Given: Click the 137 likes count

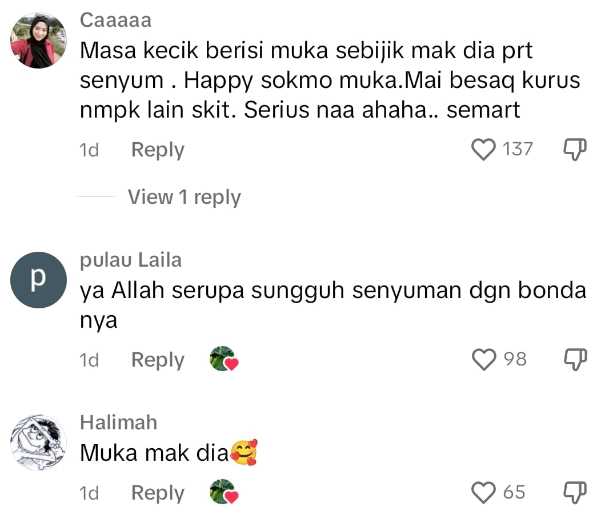Looking at the screenshot, I should tap(517, 150).
